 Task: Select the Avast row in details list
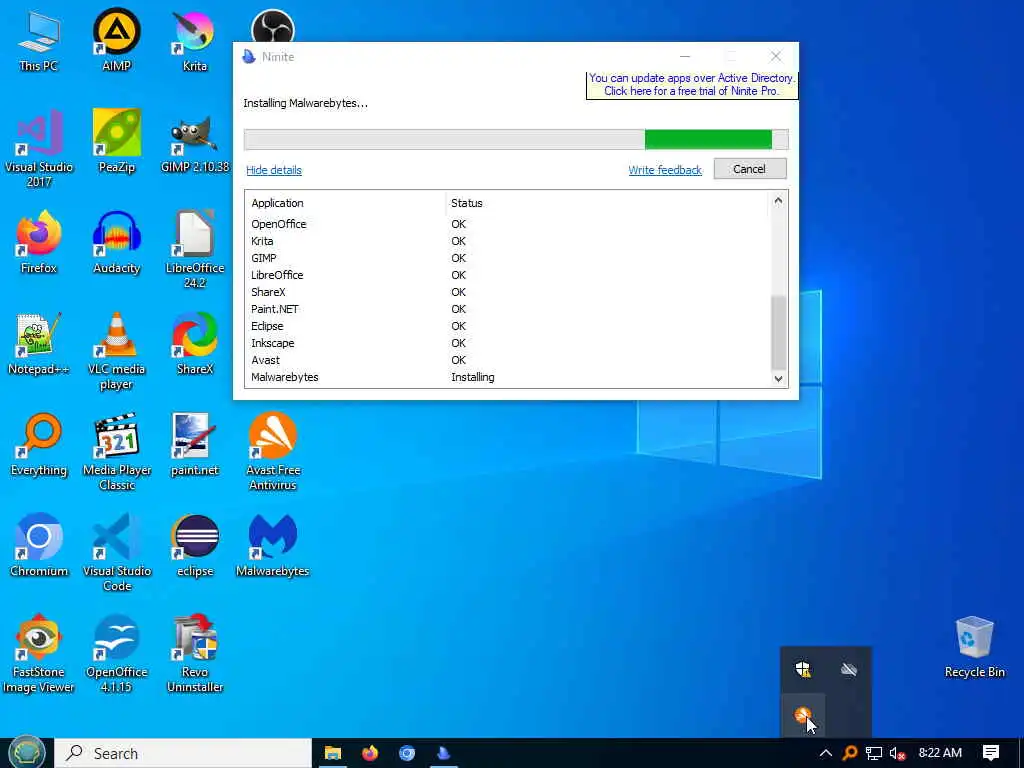508,360
